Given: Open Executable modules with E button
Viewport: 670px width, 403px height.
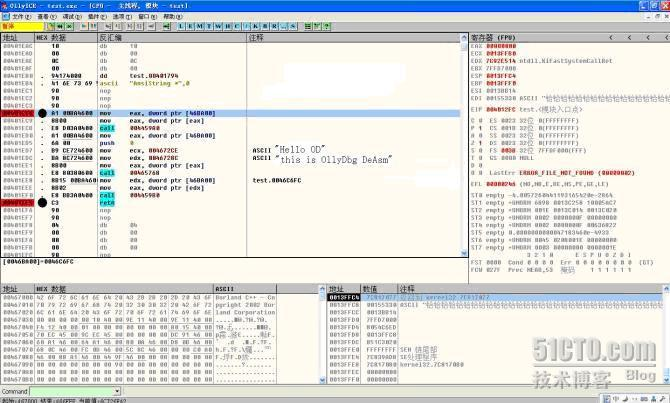Looking at the screenshot, I should pos(190,26).
